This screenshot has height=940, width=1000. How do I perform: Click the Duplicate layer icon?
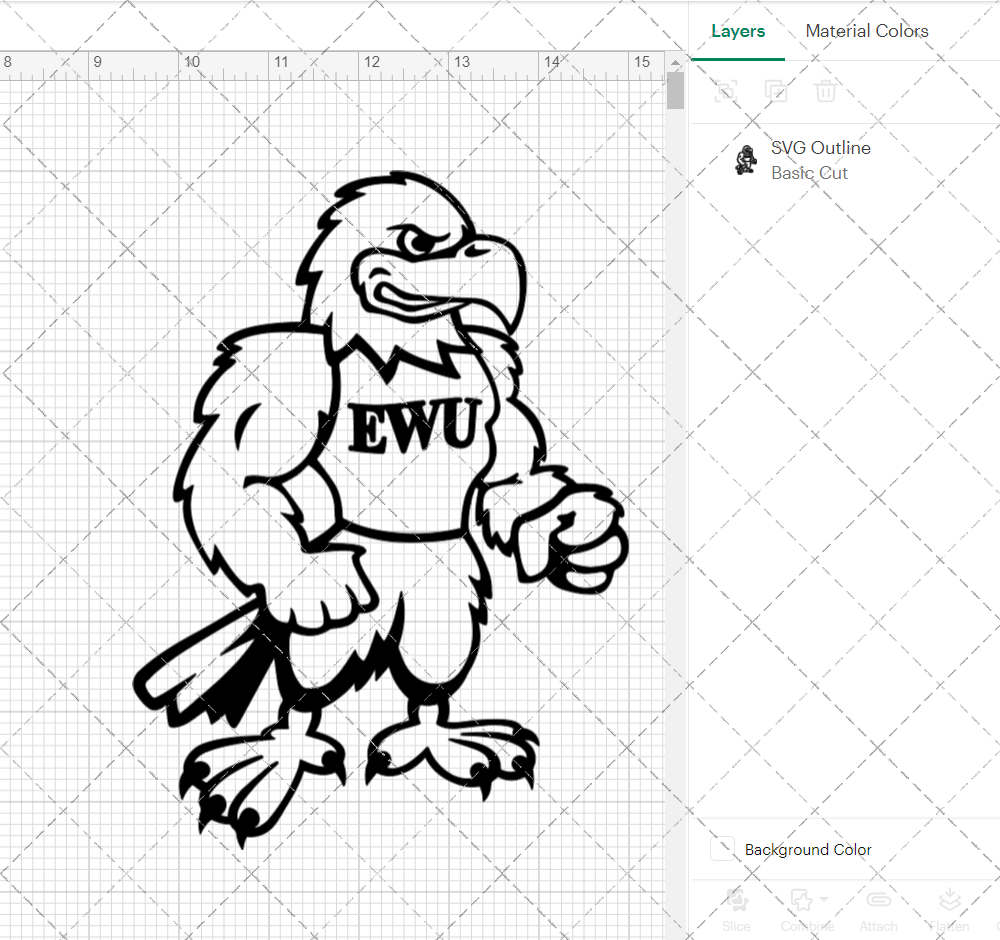pos(776,91)
